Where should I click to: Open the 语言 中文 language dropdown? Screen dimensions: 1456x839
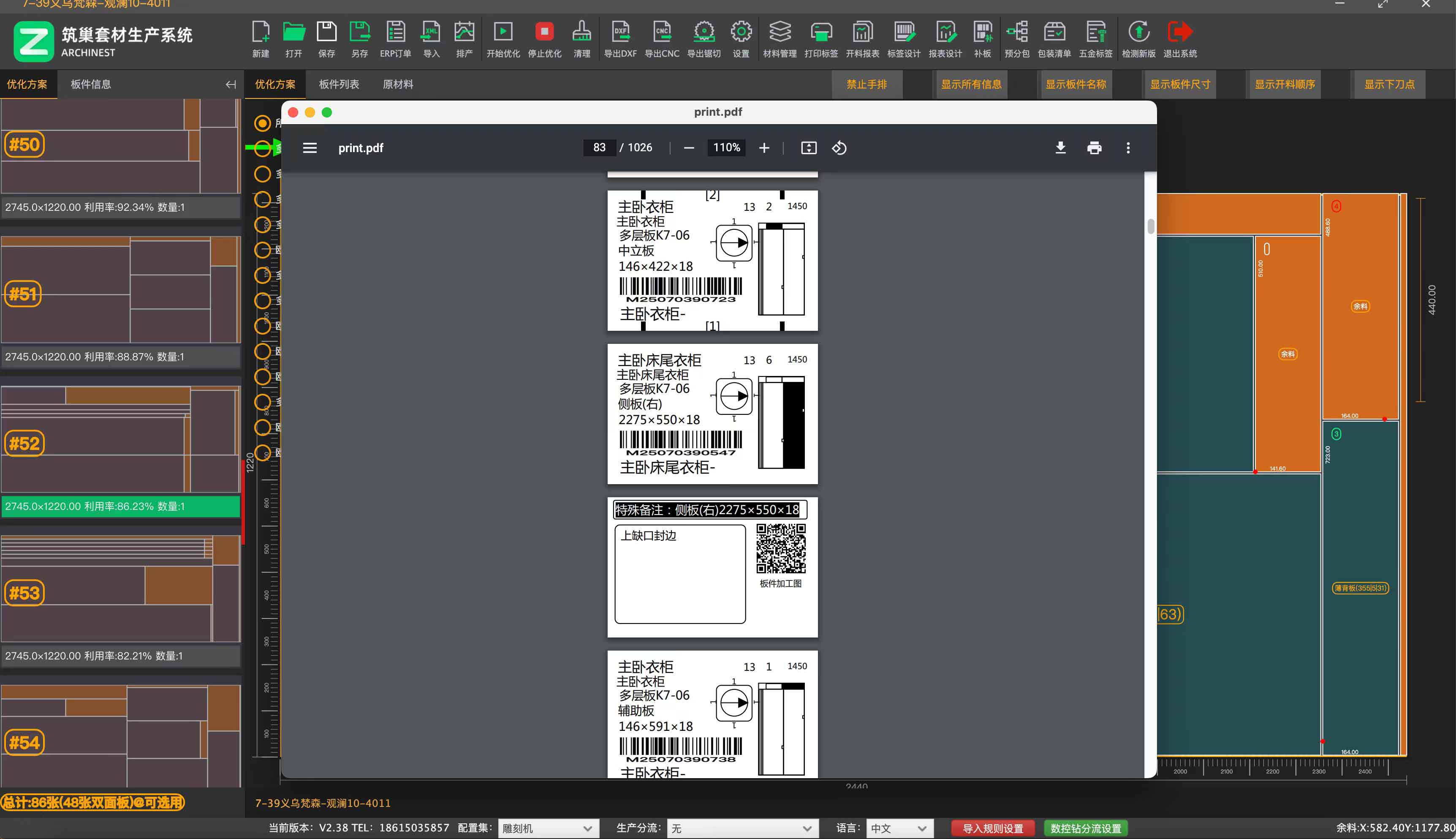899,828
